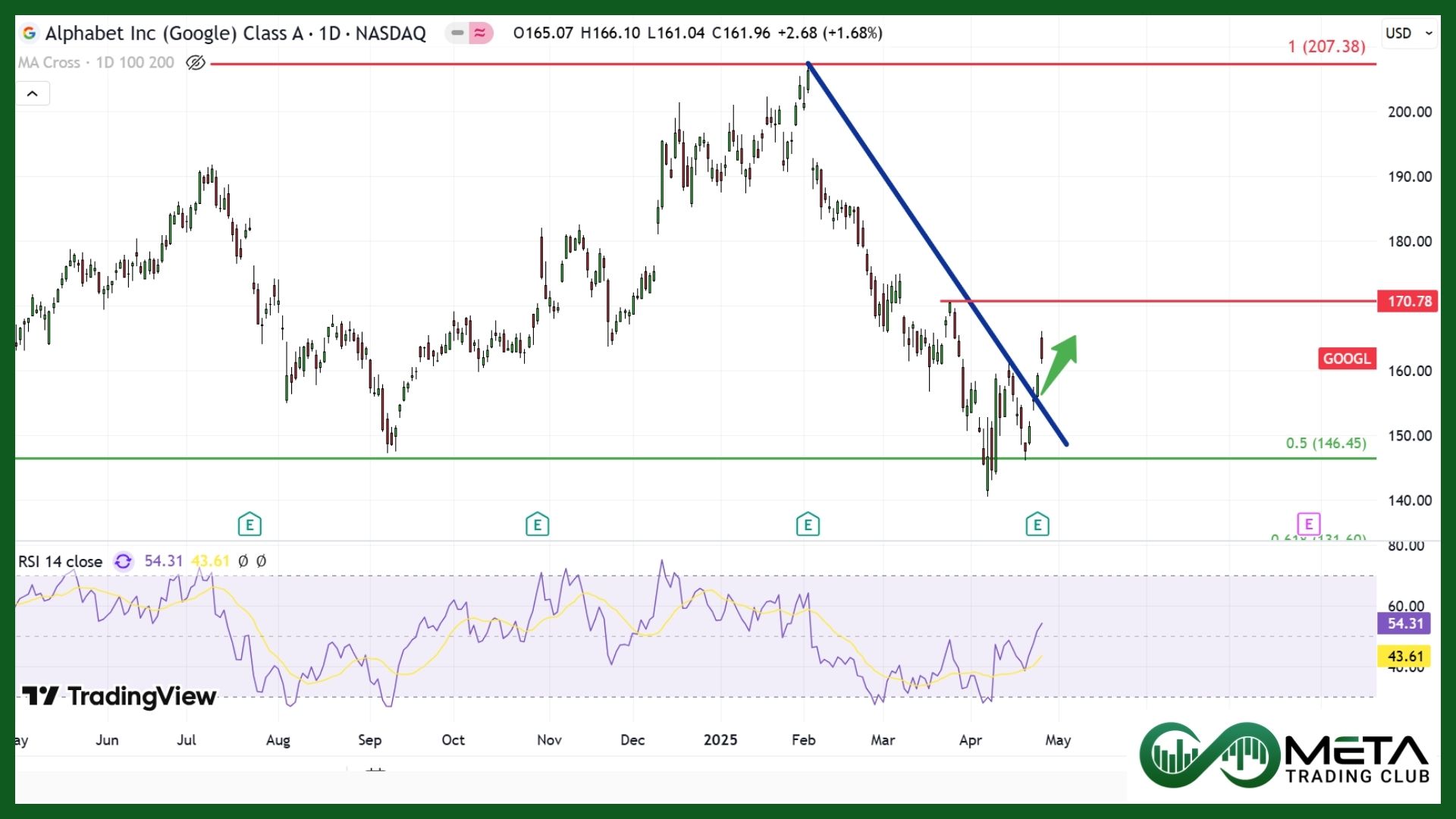This screenshot has height=819, width=1456.
Task: Click the 190.00 price axis label
Action: 1410,177
